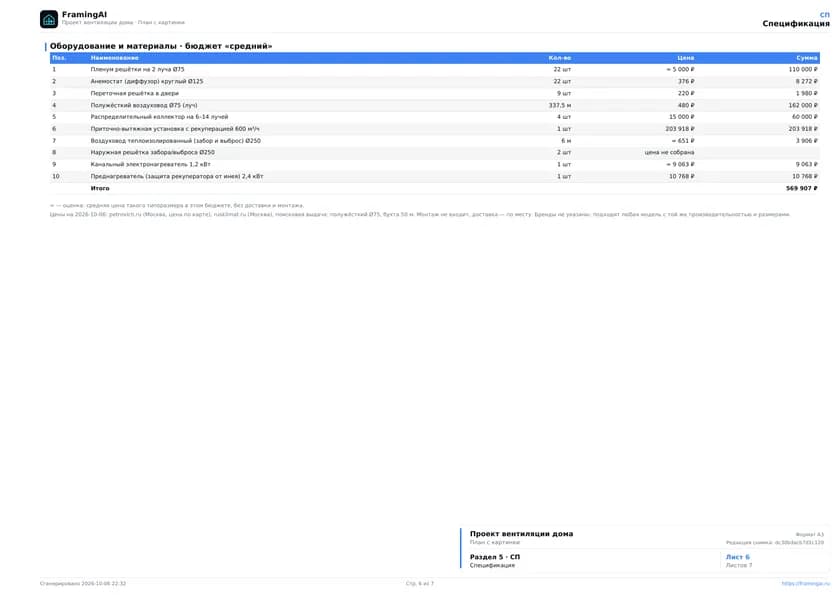Select row 'Полужёсткий воздуховод Ø75 (луч)'
The height and width of the screenshot is (595, 840).
(435, 105)
